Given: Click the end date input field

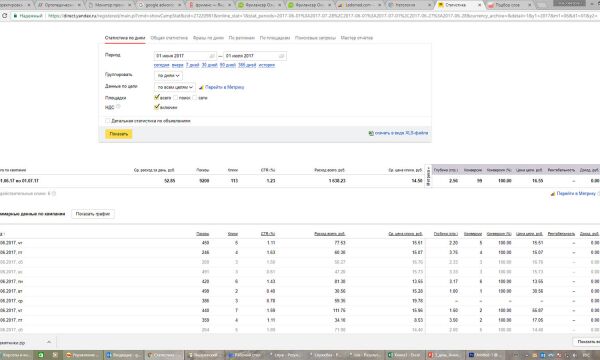Looking at the screenshot, I should [255, 56].
